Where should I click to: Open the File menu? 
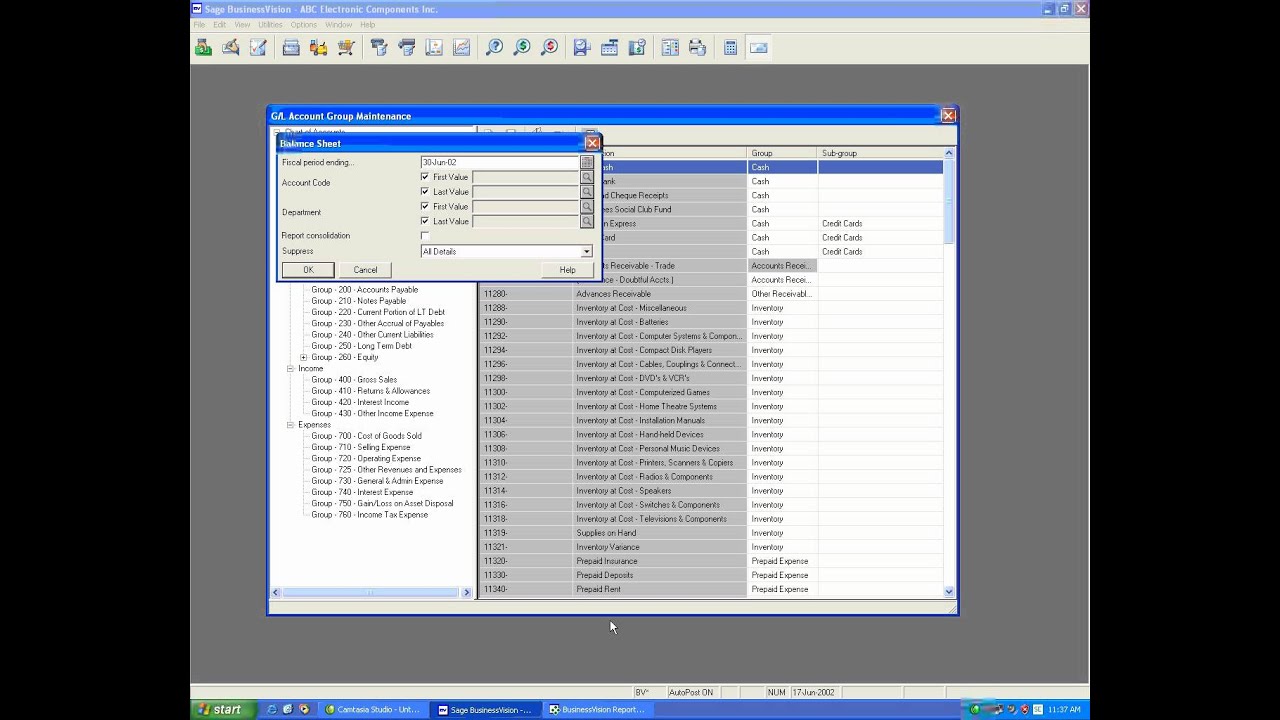coord(199,24)
